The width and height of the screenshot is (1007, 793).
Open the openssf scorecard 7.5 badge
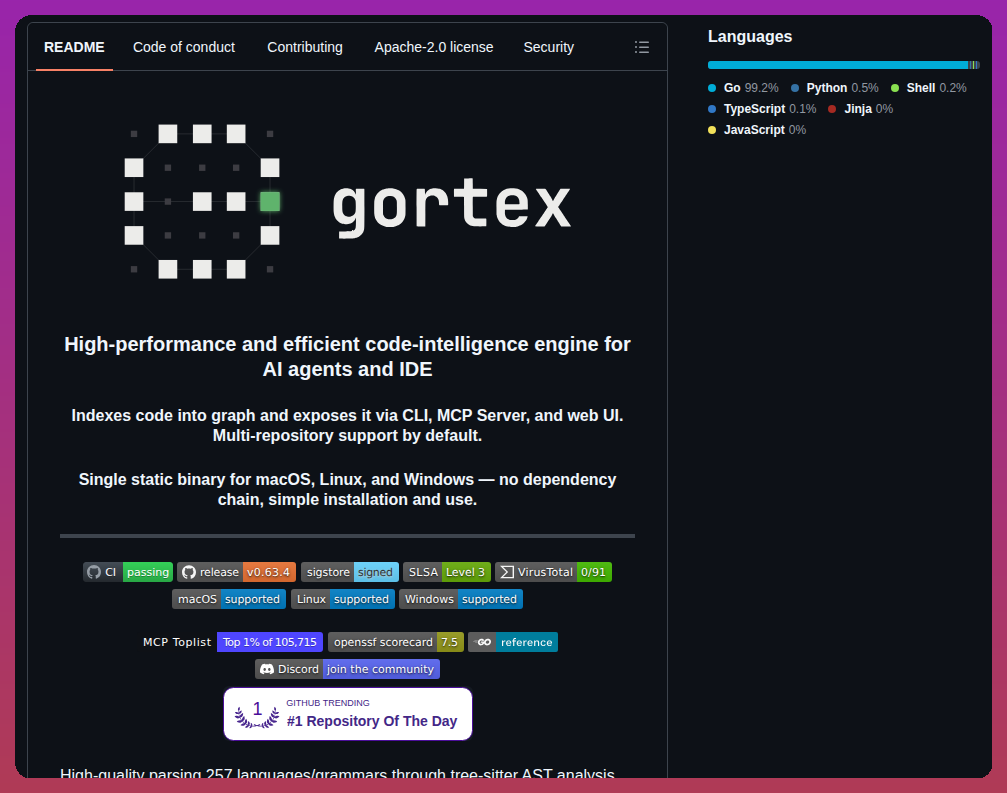click(x=396, y=642)
